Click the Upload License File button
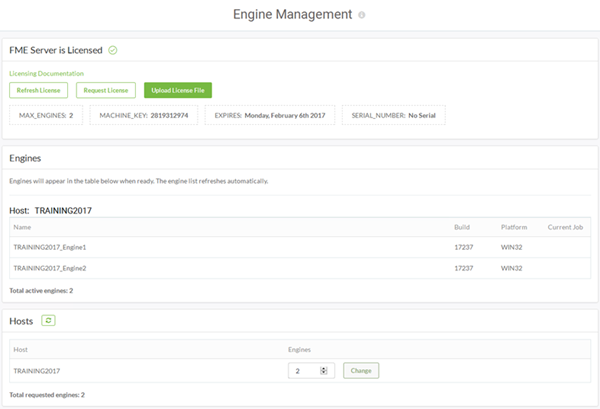600x409 pixels. tap(178, 90)
